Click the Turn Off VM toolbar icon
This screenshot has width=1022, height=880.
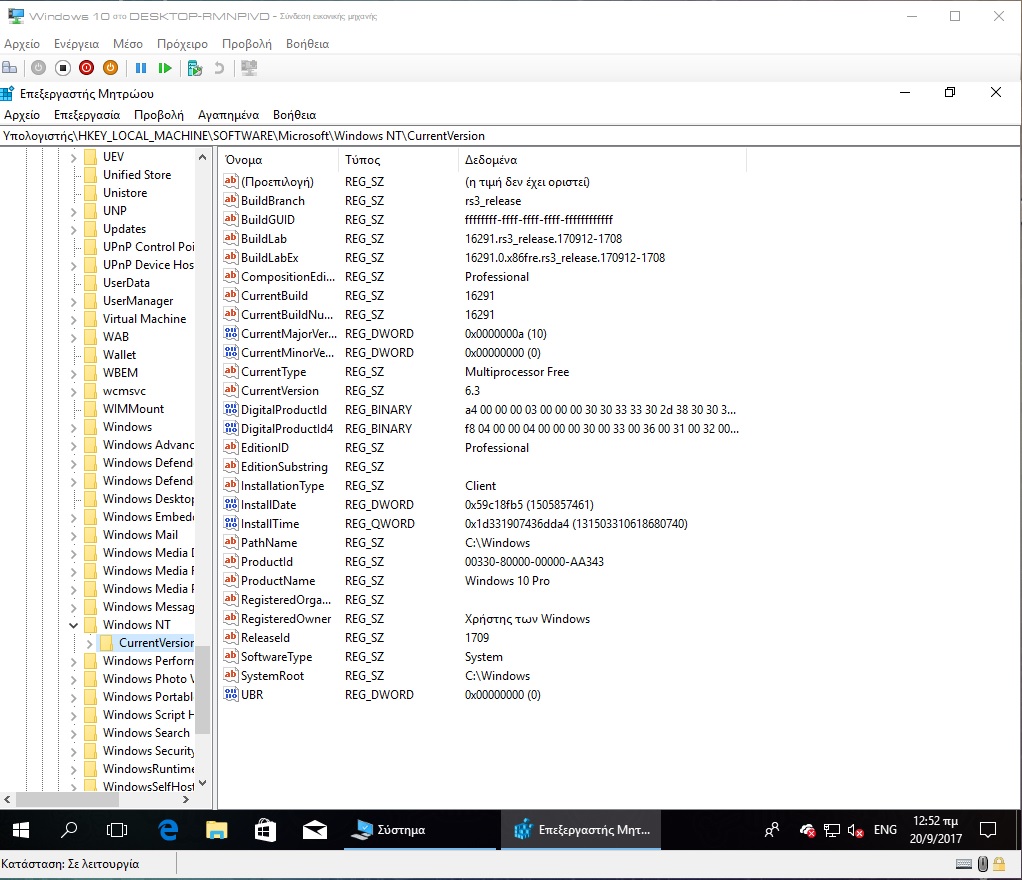pos(63,68)
